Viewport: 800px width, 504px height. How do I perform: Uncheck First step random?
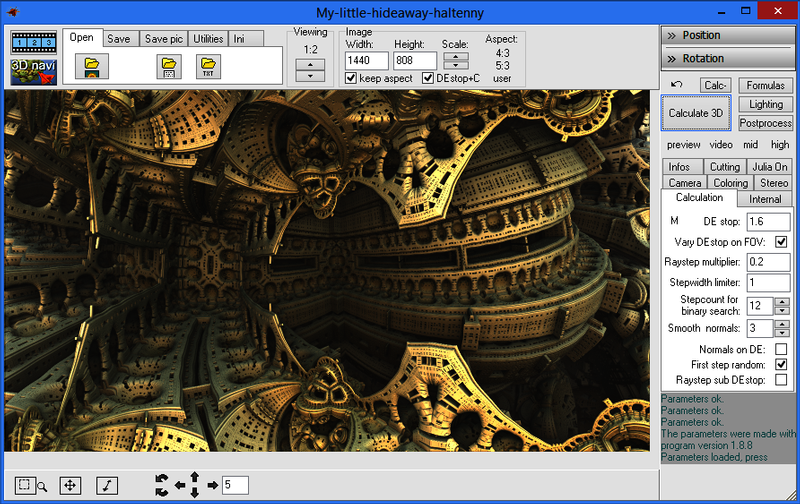click(x=781, y=365)
